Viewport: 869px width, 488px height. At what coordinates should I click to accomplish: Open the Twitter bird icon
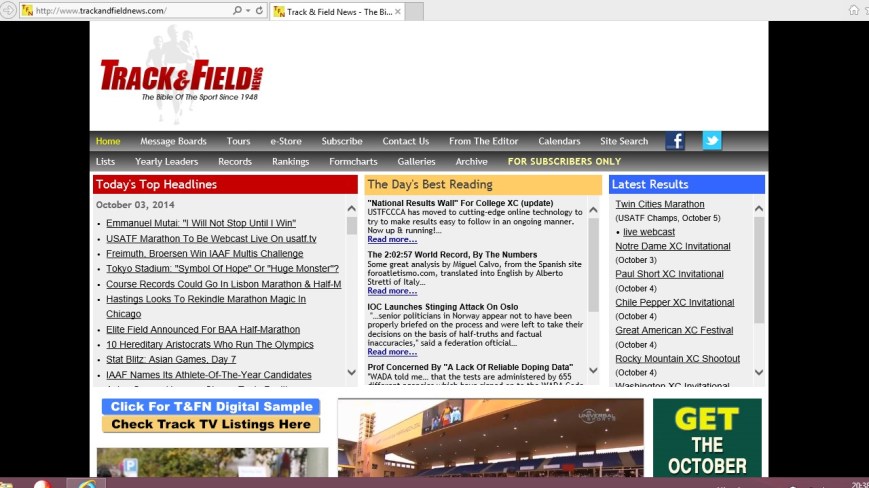(x=711, y=141)
